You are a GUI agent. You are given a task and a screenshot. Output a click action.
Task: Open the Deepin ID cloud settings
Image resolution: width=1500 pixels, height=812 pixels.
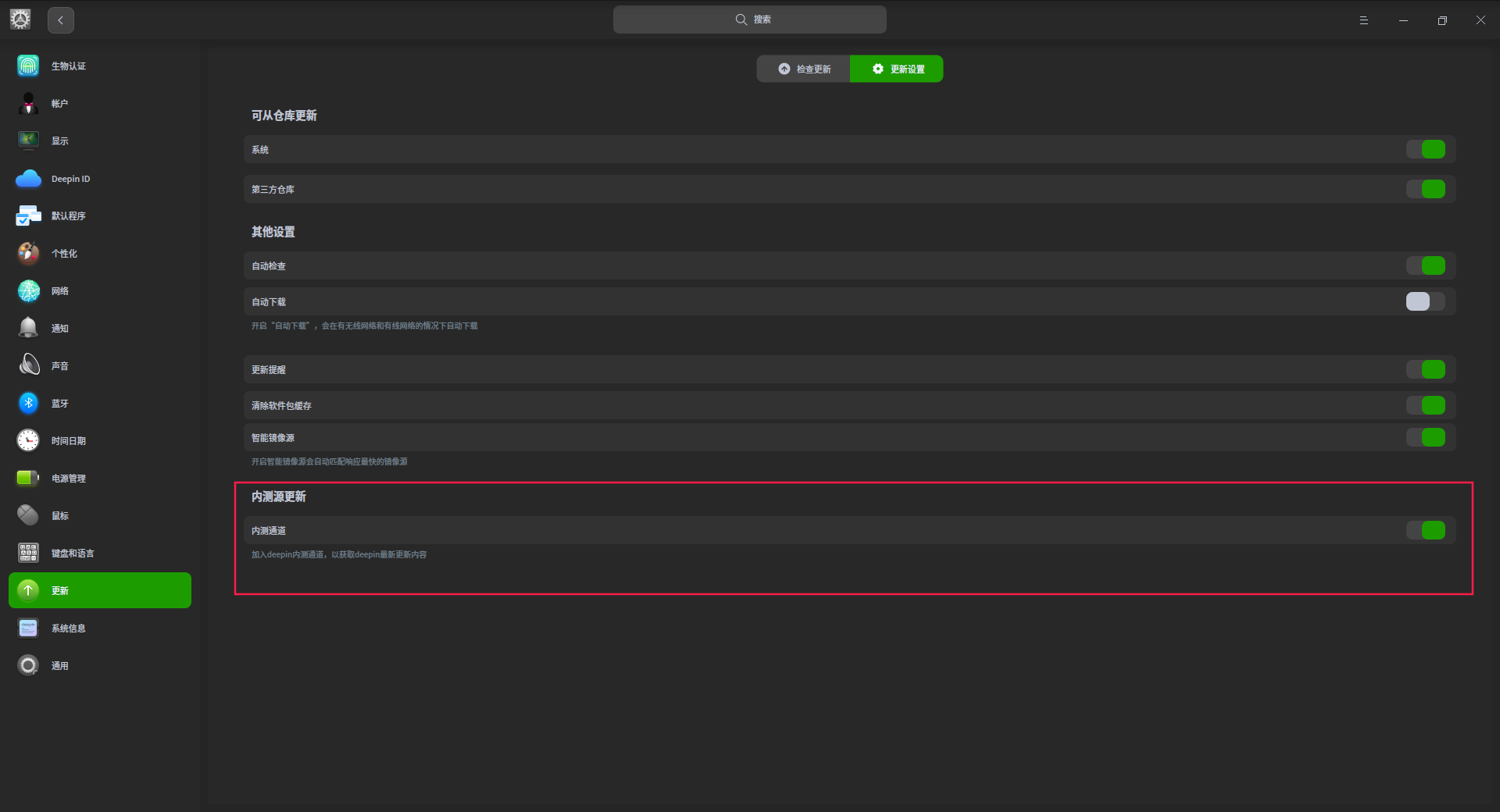point(100,179)
